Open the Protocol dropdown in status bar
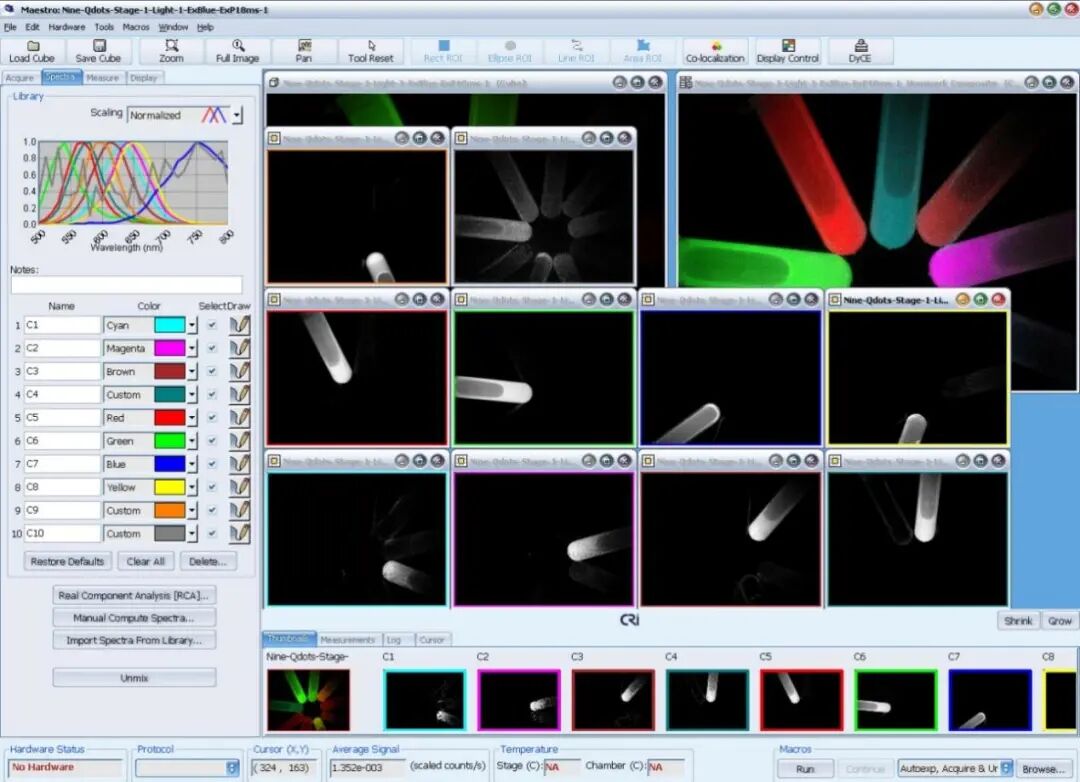The width and height of the screenshot is (1080, 782). (232, 768)
